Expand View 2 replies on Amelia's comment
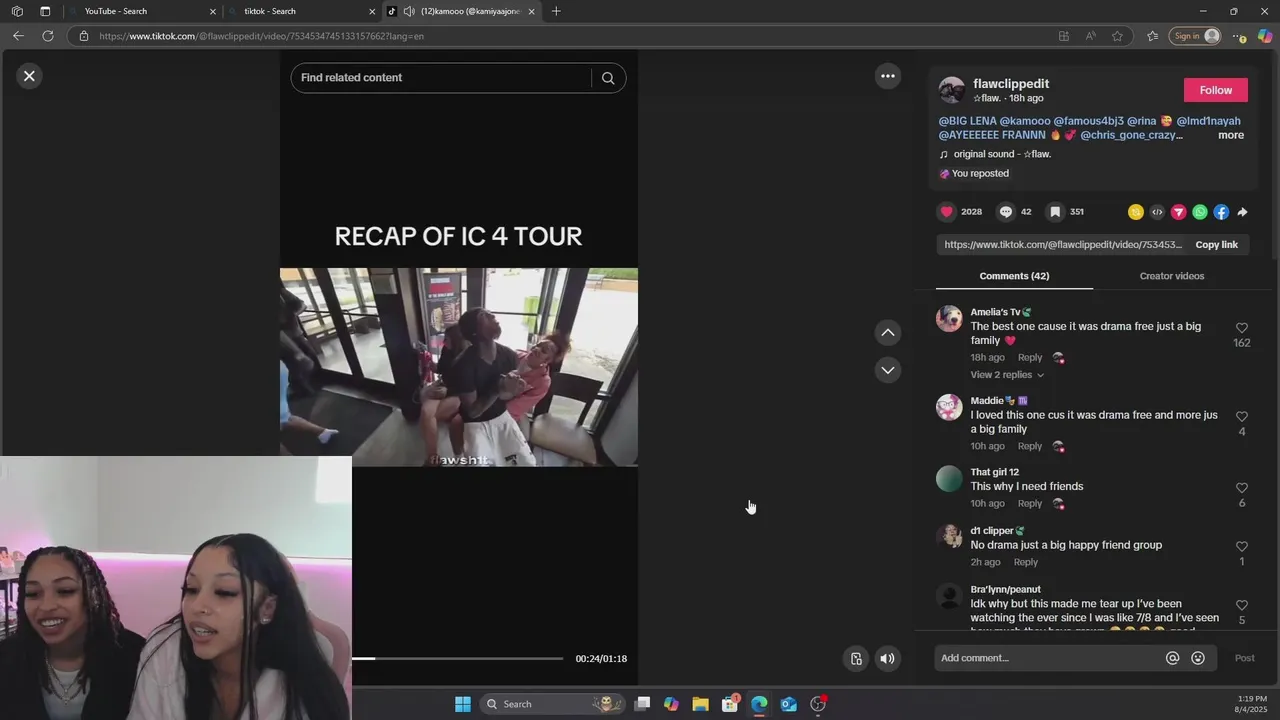 1006,375
